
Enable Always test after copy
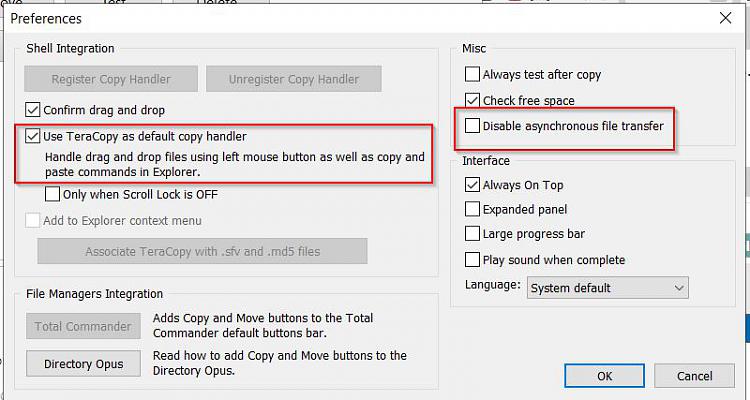pyautogui.click(x=472, y=74)
